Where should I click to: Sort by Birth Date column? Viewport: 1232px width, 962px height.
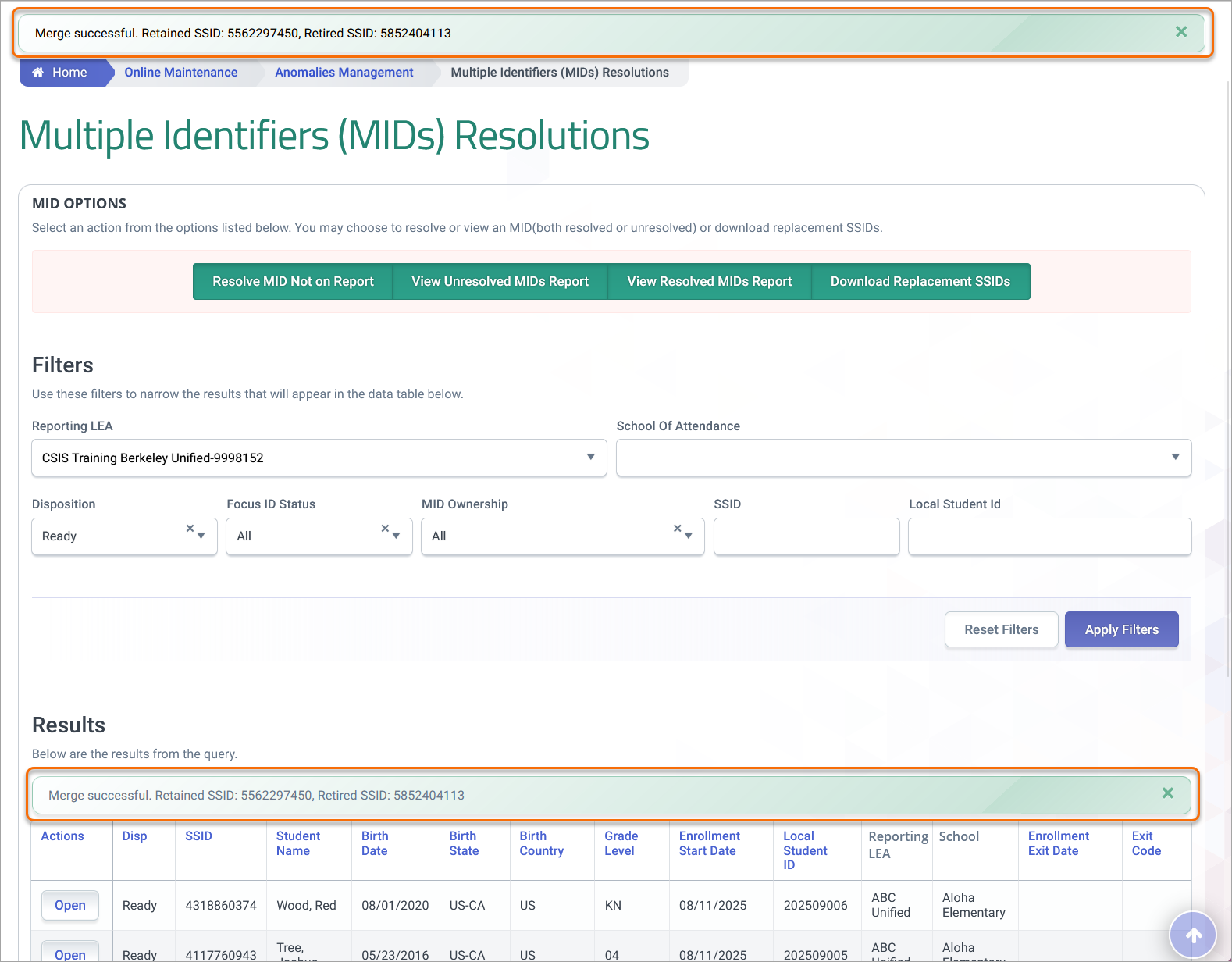tap(375, 843)
